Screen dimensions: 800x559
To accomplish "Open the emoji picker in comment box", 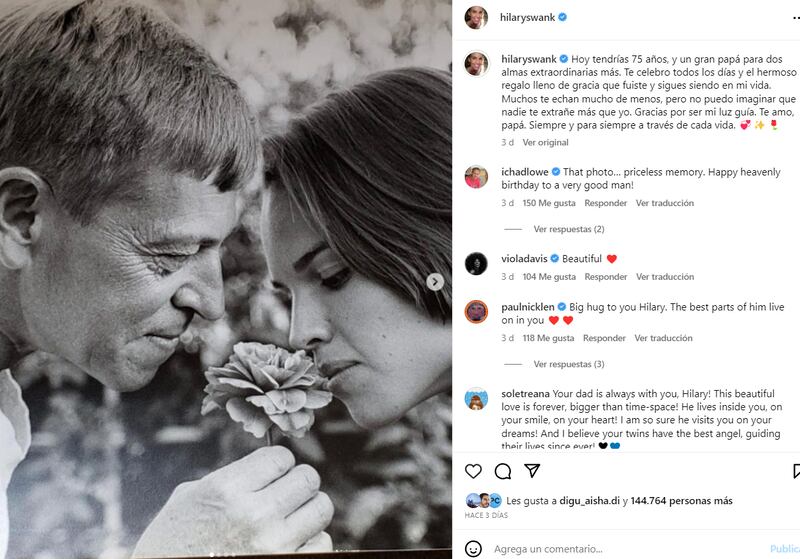I will click(474, 549).
